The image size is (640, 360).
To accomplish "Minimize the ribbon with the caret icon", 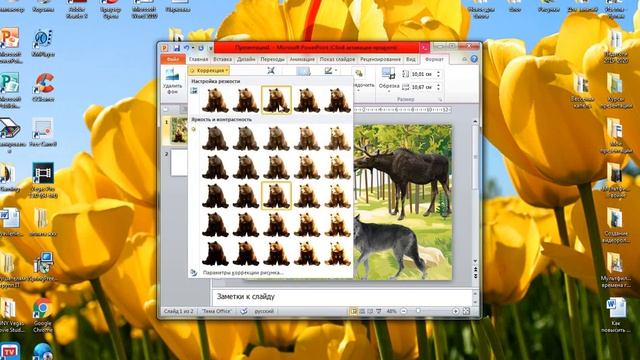I will [x=464, y=60].
